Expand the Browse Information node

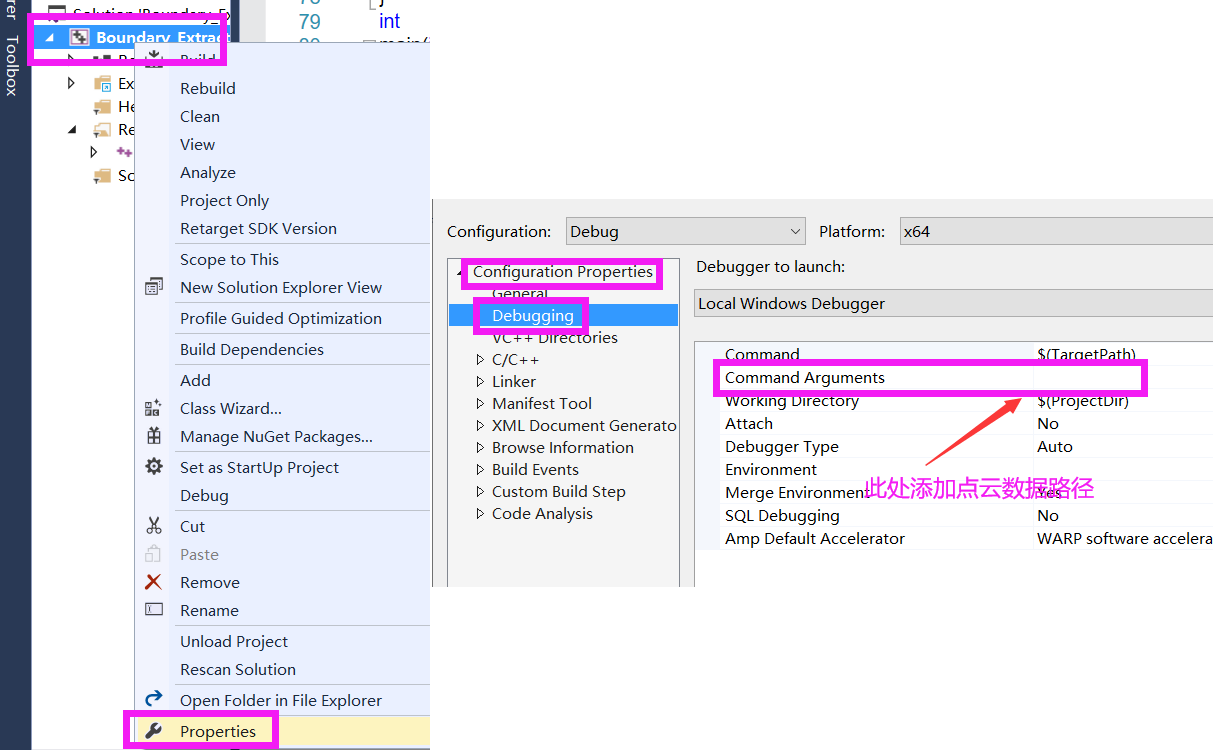480,448
